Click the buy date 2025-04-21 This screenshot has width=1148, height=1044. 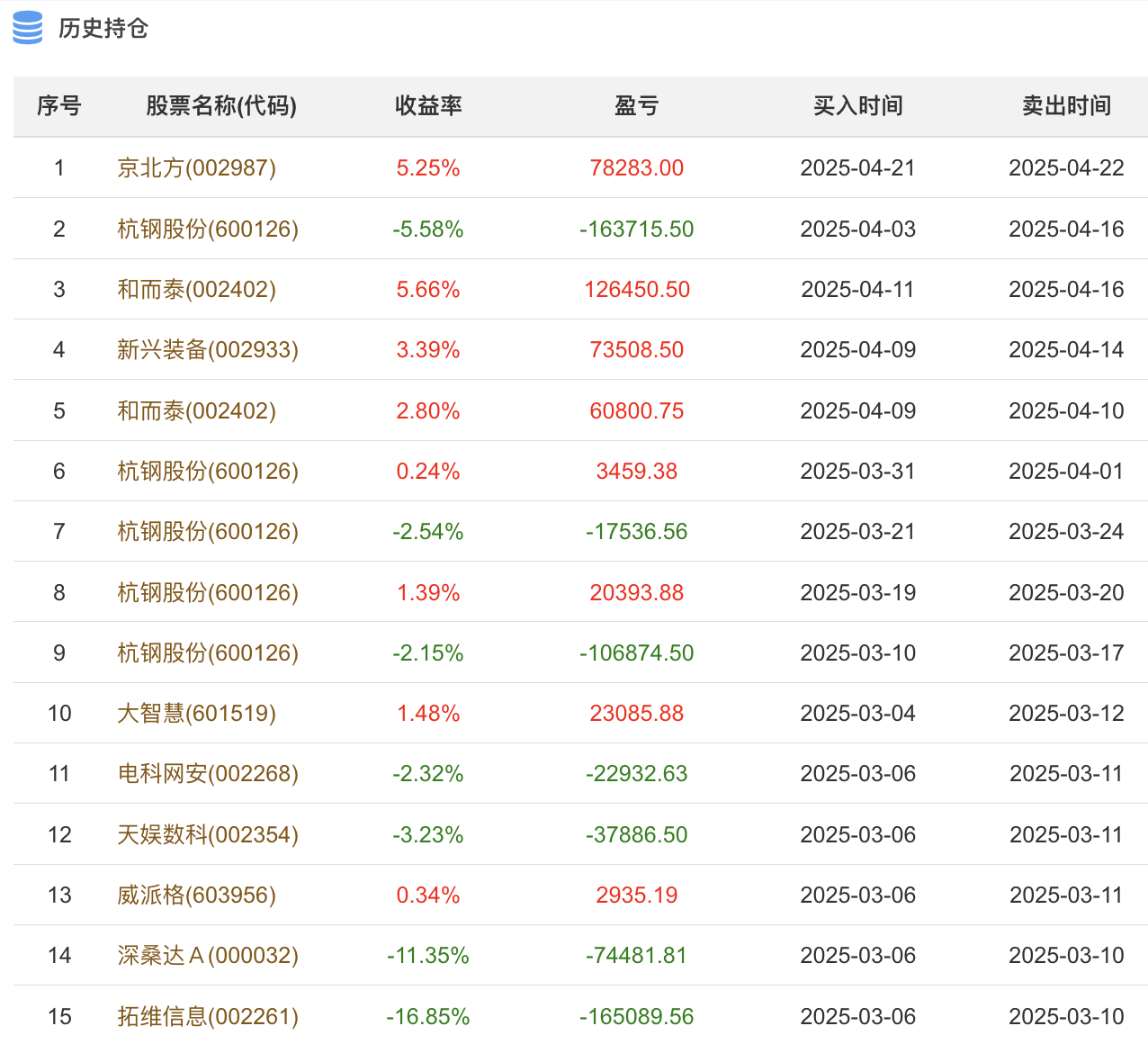858,168
